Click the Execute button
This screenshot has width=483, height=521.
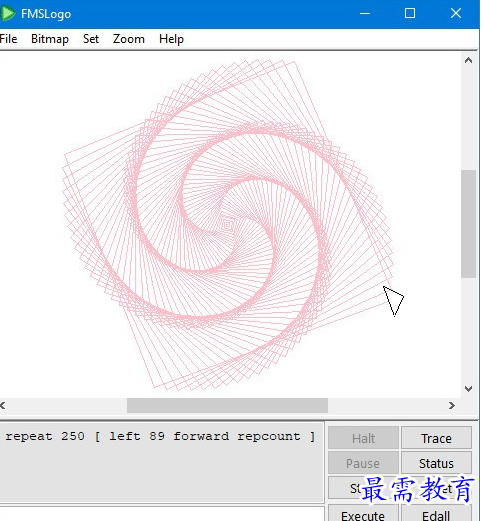tap(363, 513)
